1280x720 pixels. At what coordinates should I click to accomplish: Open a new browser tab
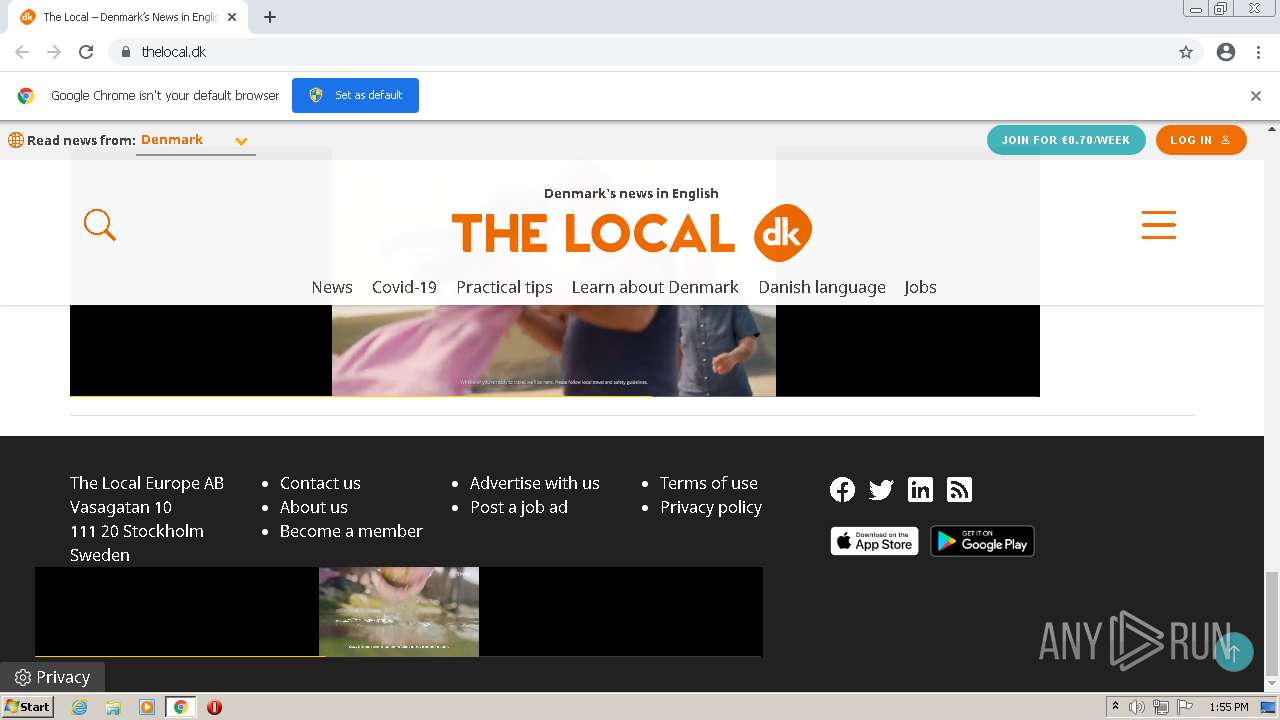point(270,17)
